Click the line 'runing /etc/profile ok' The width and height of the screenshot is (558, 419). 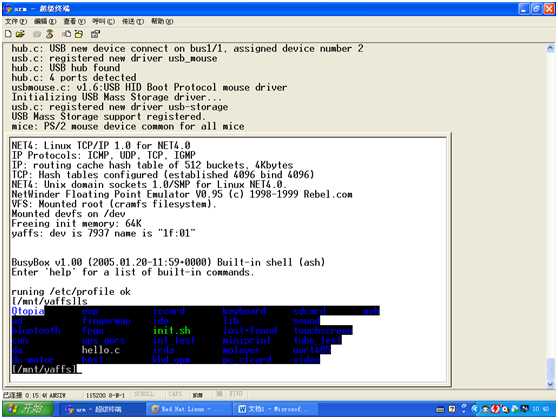click(x=71, y=292)
